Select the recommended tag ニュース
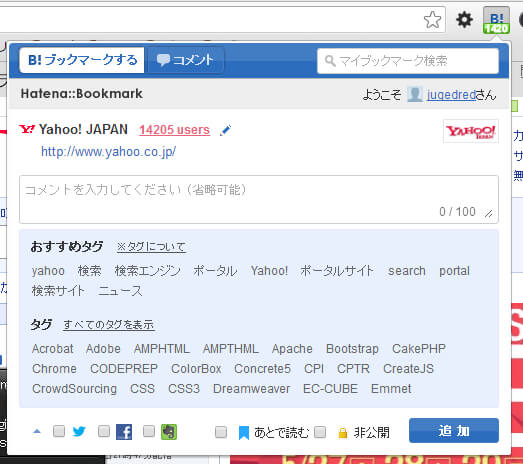 120,291
